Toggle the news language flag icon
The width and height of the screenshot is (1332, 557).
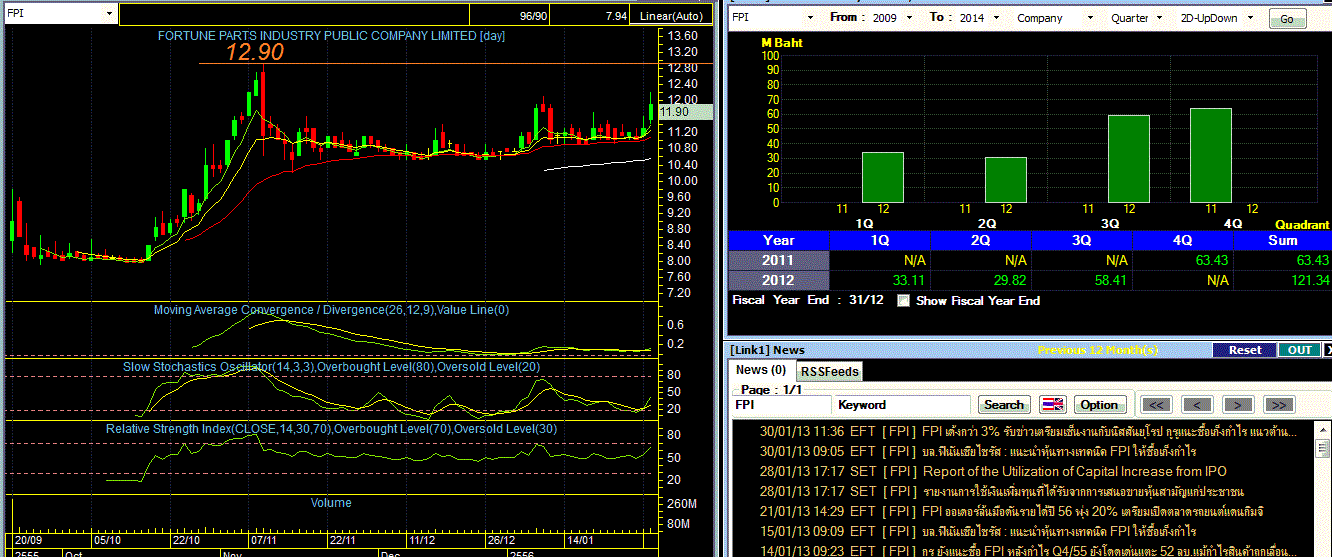[x=1053, y=404]
